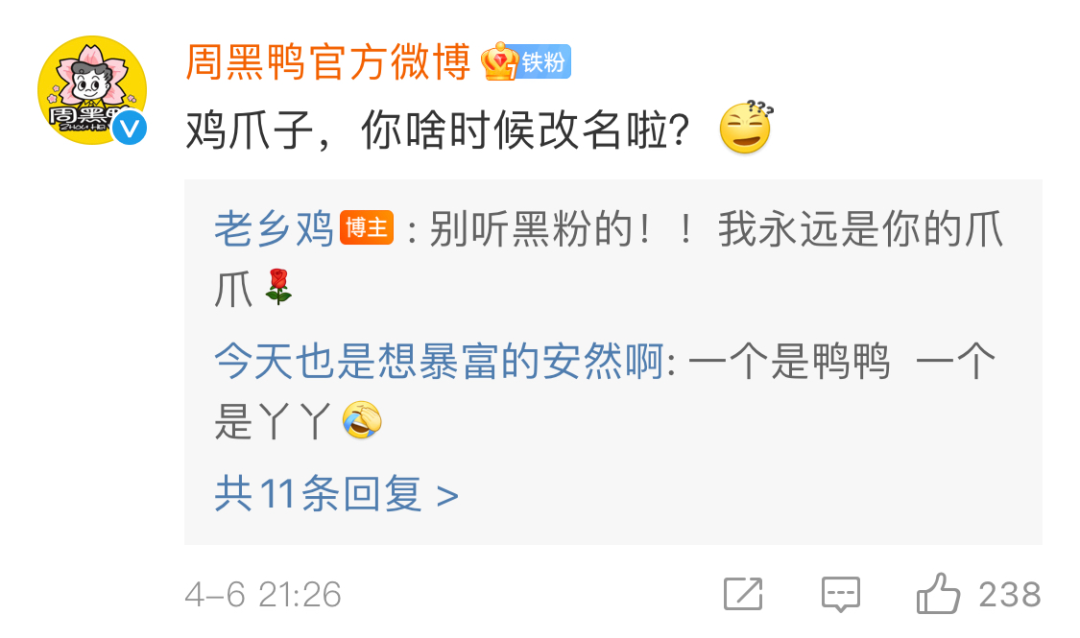Click the blue verified V badge
1080x638 pixels.
pyautogui.click(x=129, y=128)
